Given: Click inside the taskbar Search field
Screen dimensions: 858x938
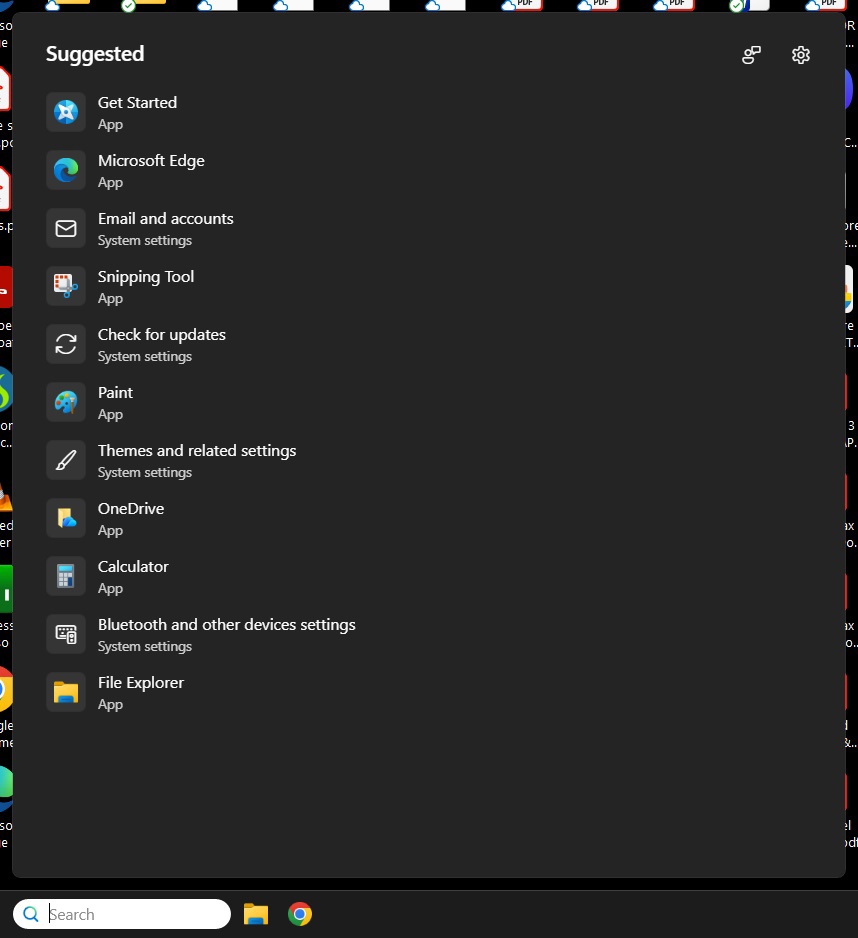Looking at the screenshot, I should pos(121,914).
